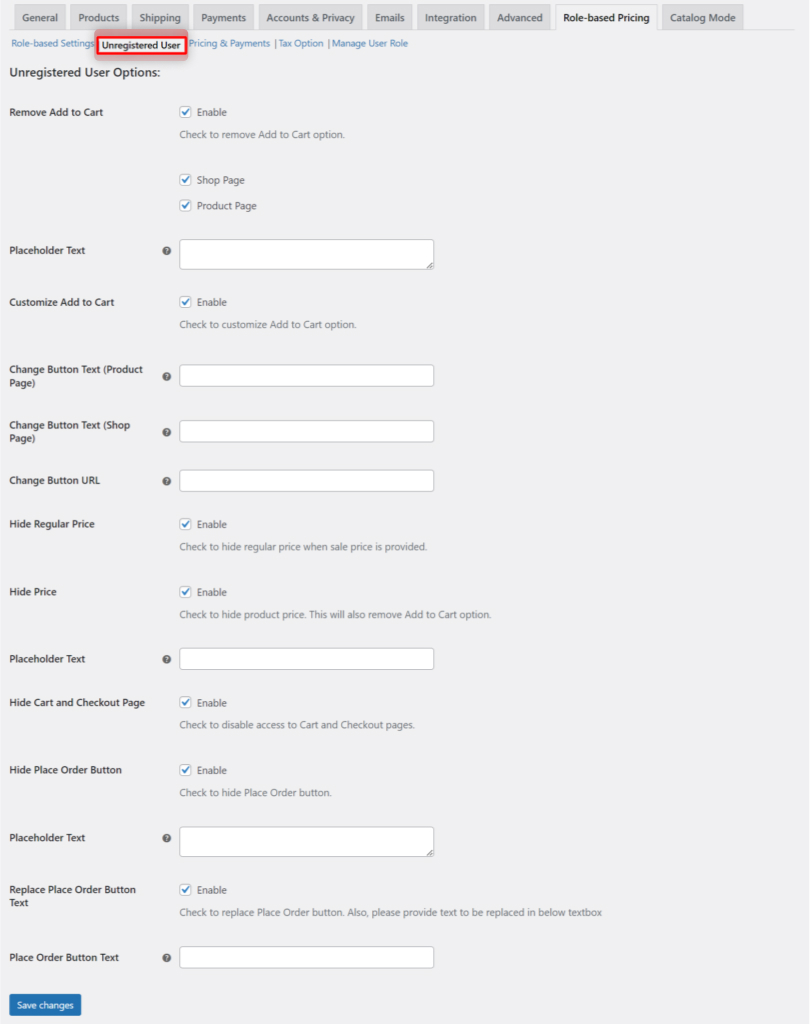This screenshot has height=1024, width=810.
Task: Open help tooltip for Change Button Text (Product Page)
Action: pyautogui.click(x=164, y=375)
